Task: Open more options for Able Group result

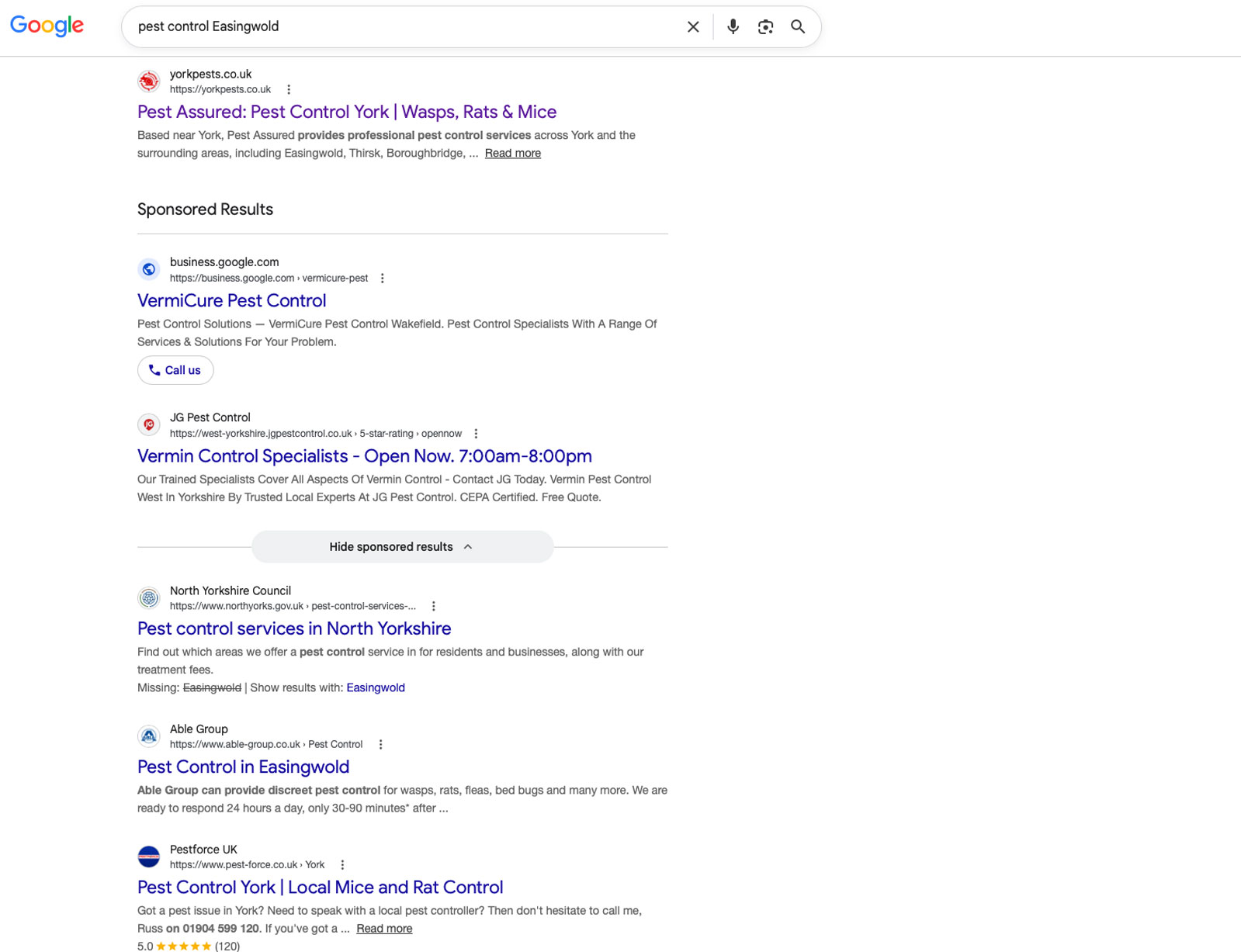Action: [x=380, y=744]
